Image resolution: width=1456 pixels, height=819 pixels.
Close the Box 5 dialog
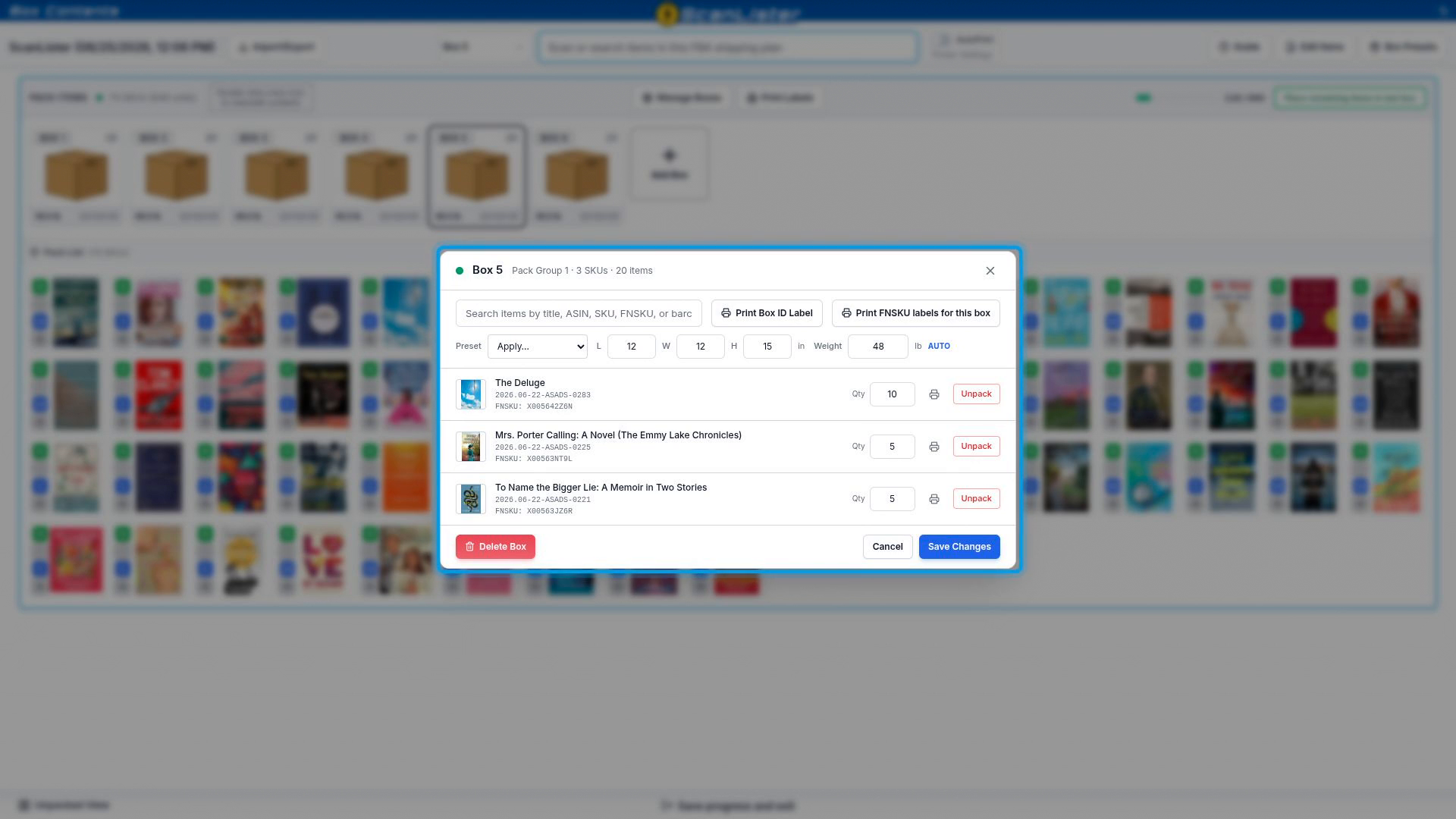(990, 271)
